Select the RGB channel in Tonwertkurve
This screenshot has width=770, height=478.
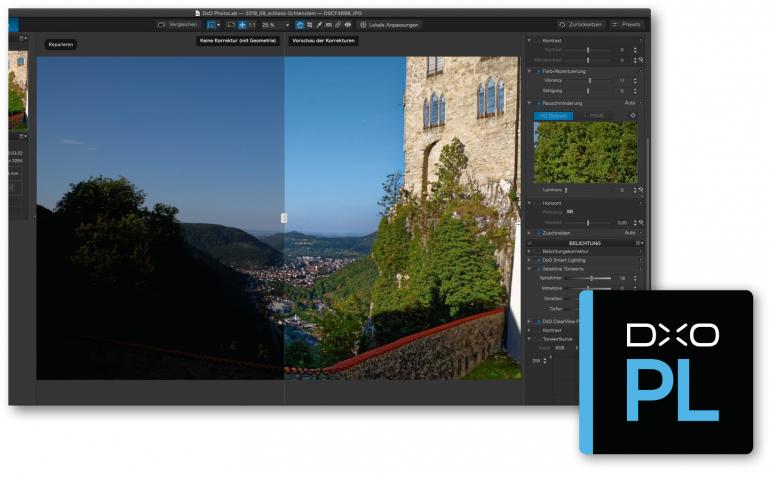coord(559,348)
